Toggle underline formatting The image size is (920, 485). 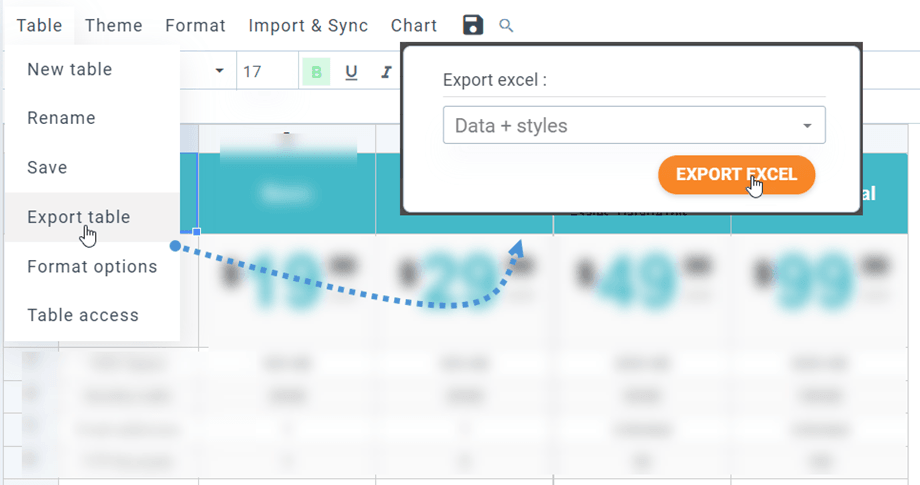(x=351, y=72)
